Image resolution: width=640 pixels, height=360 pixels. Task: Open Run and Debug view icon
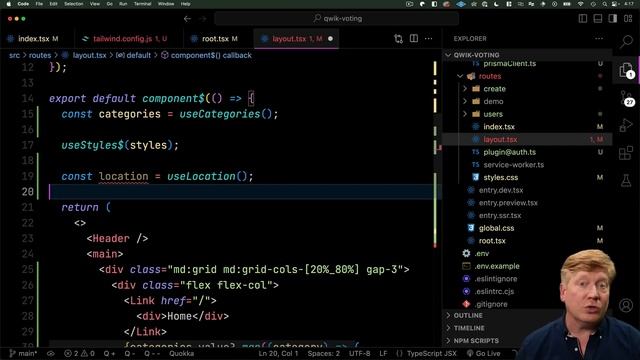[626, 125]
